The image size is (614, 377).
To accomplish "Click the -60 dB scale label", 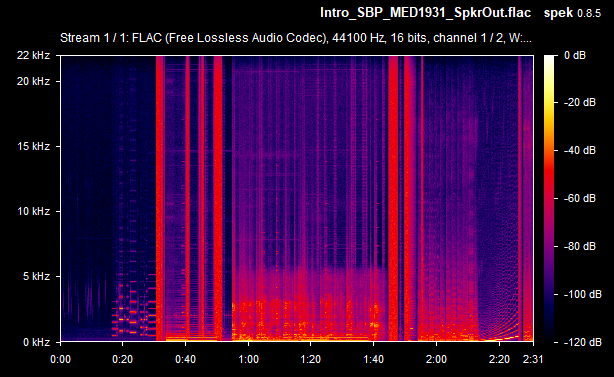I will point(580,198).
